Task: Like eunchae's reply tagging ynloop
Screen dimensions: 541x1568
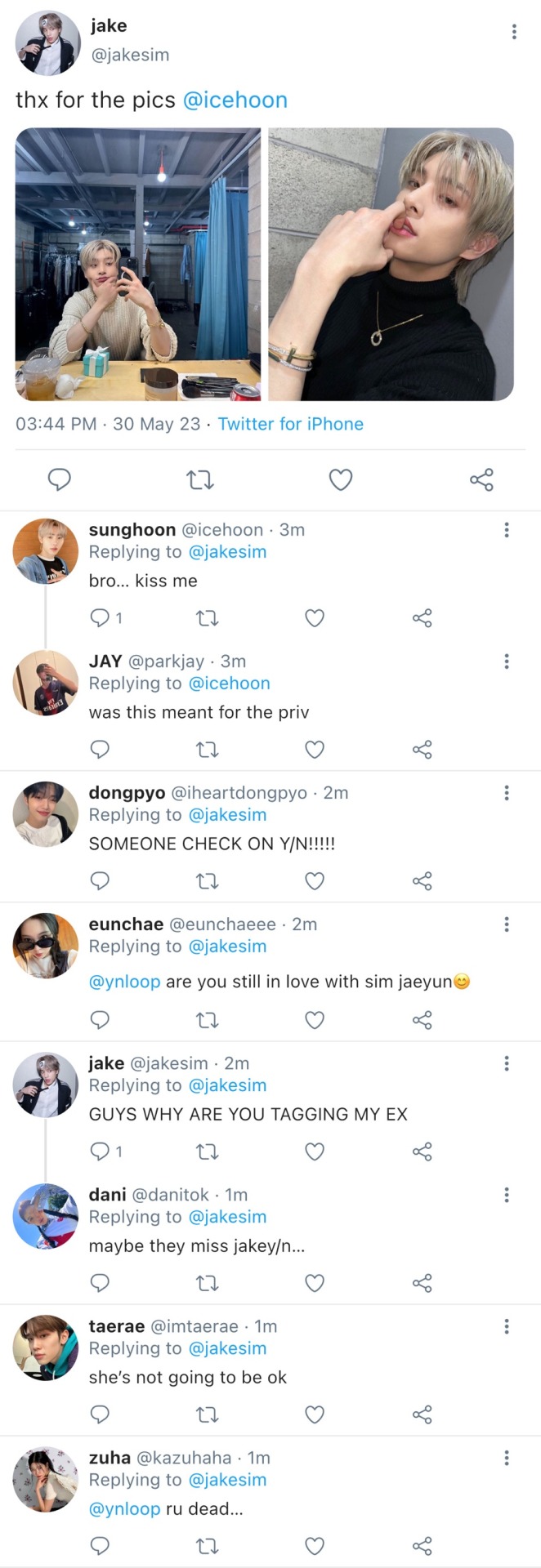Action: coord(315,1020)
